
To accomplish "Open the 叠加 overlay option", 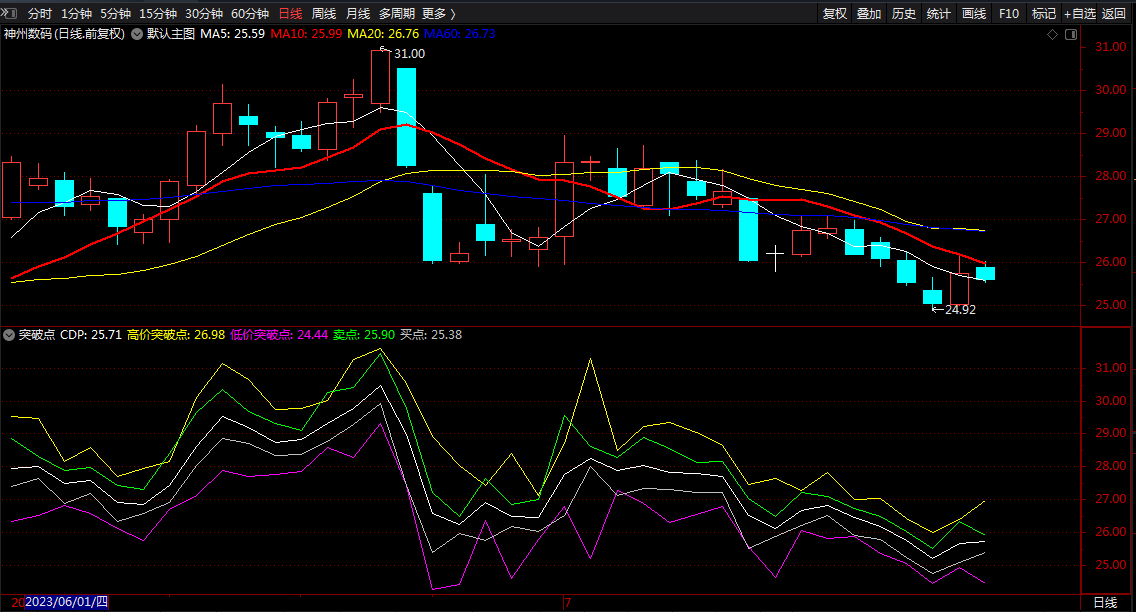I will [x=869, y=14].
